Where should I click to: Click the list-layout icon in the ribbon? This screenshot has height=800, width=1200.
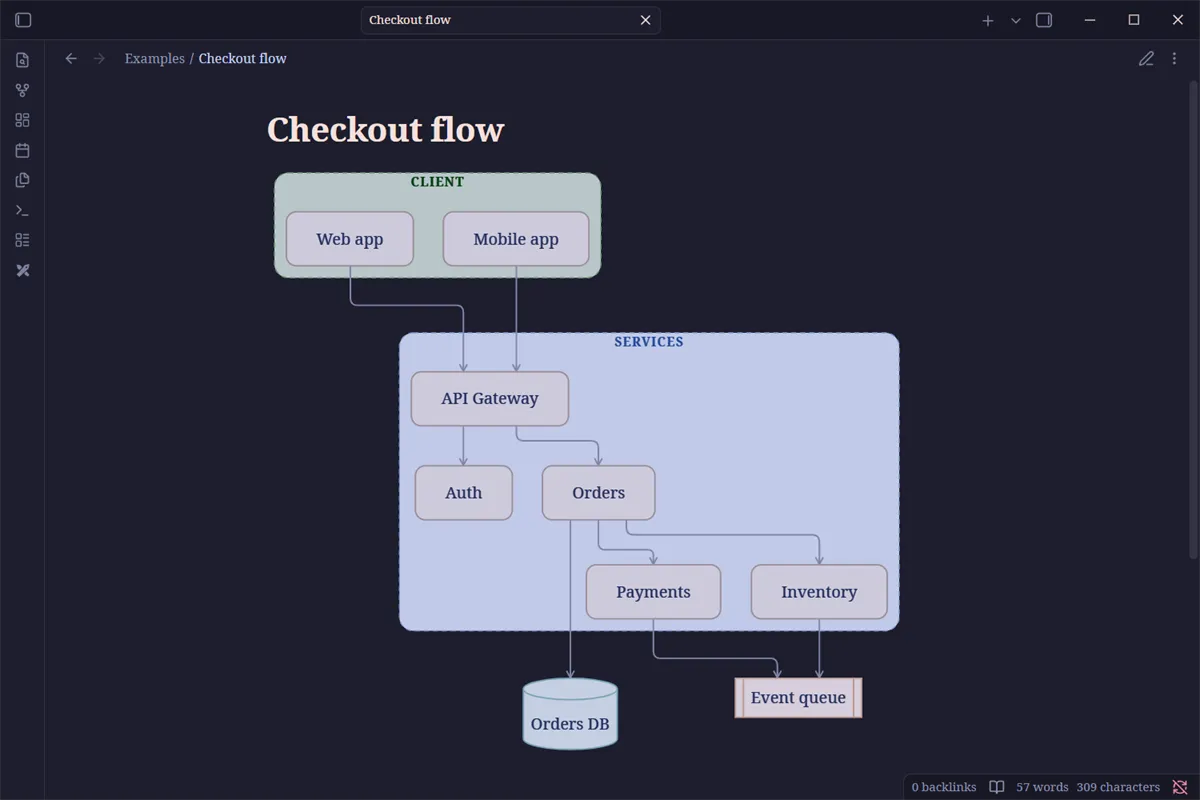point(23,240)
